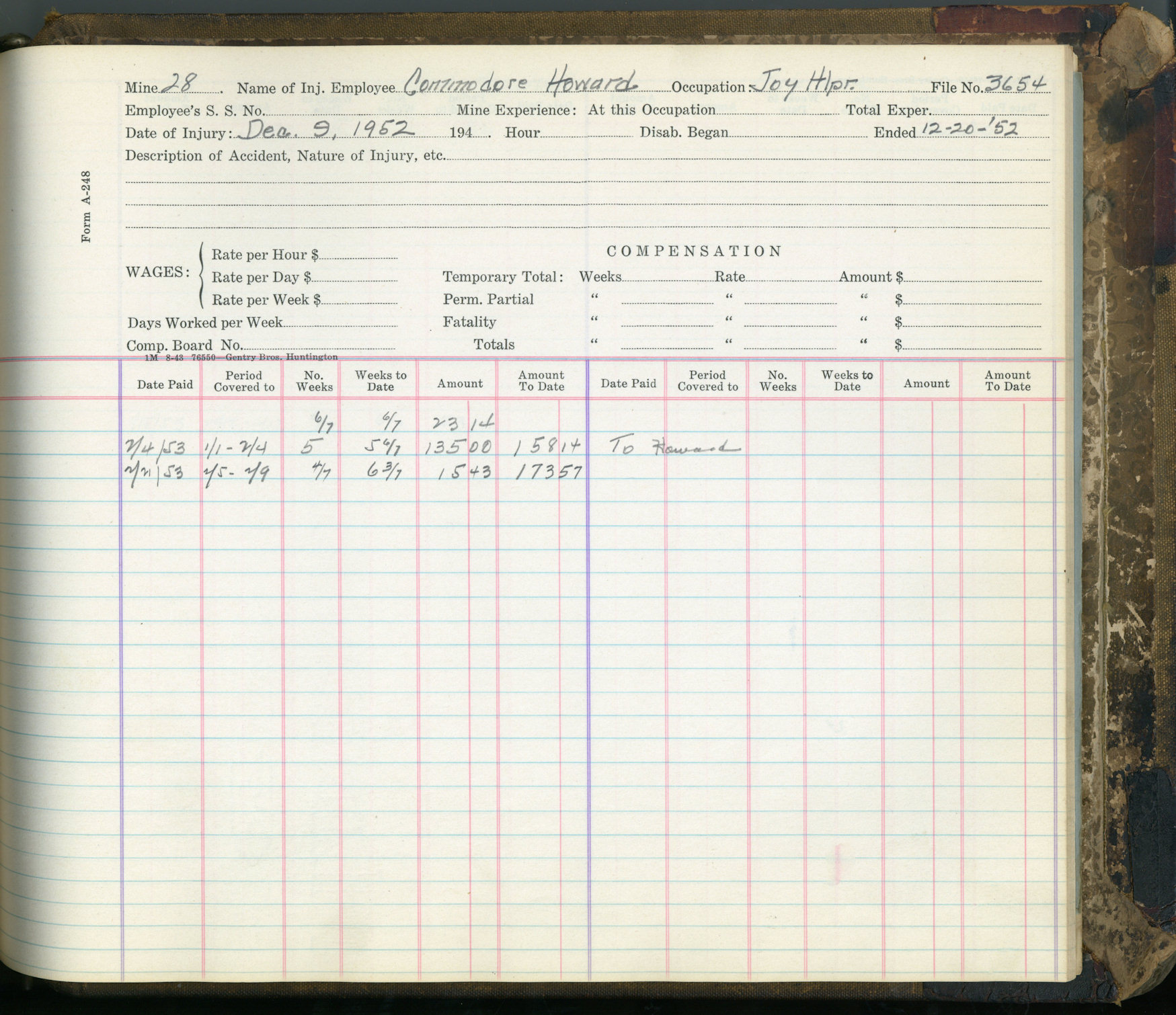Image resolution: width=1176 pixels, height=1015 pixels.
Task: Click the Rate per Hour blank line
Action: click(x=358, y=255)
